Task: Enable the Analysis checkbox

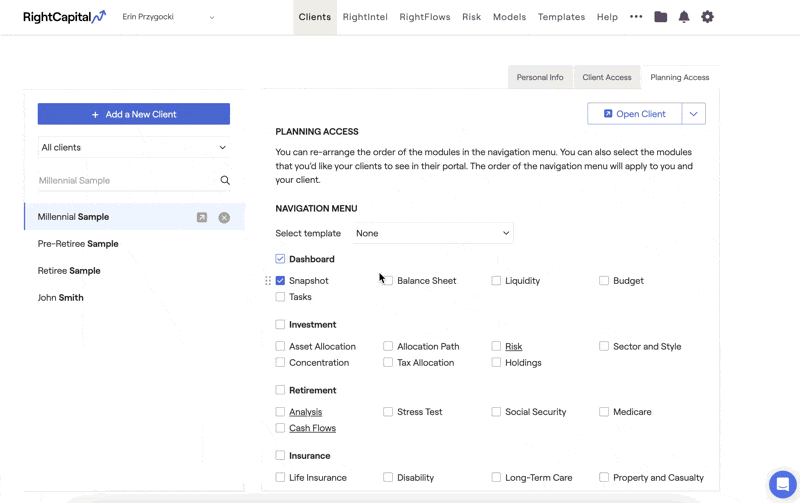Action: pos(280,412)
